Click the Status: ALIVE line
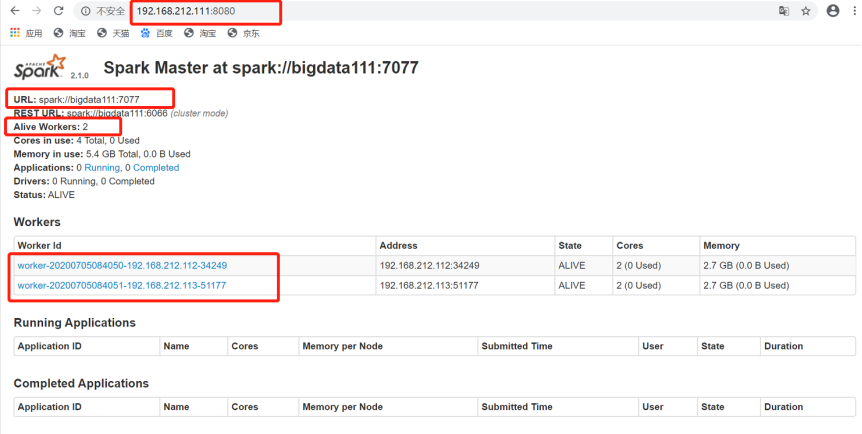Screen dimensions: 862x434 pyautogui.click(x=44, y=195)
